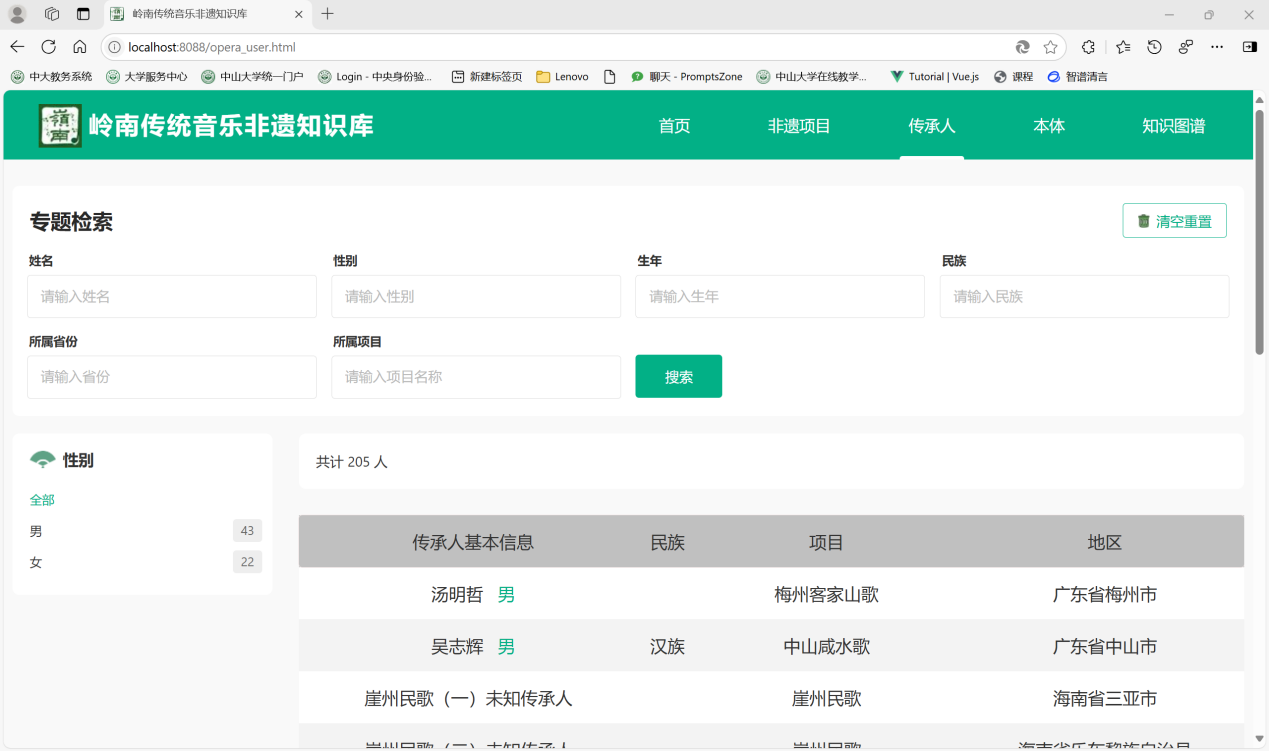The width and height of the screenshot is (1269, 751).
Task: Filter the list by 男 gender
Action: 37,531
